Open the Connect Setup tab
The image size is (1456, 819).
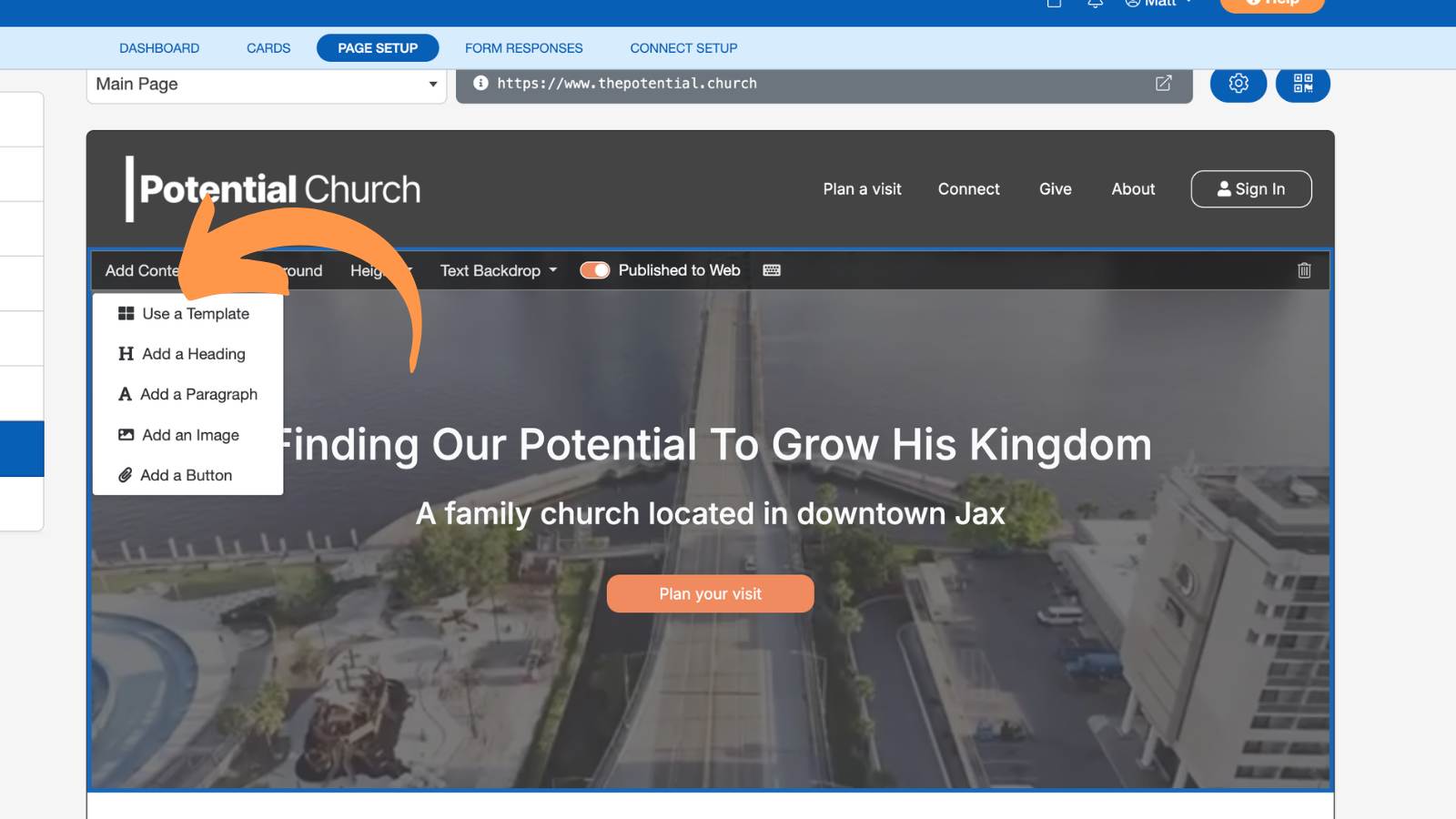[x=683, y=48]
